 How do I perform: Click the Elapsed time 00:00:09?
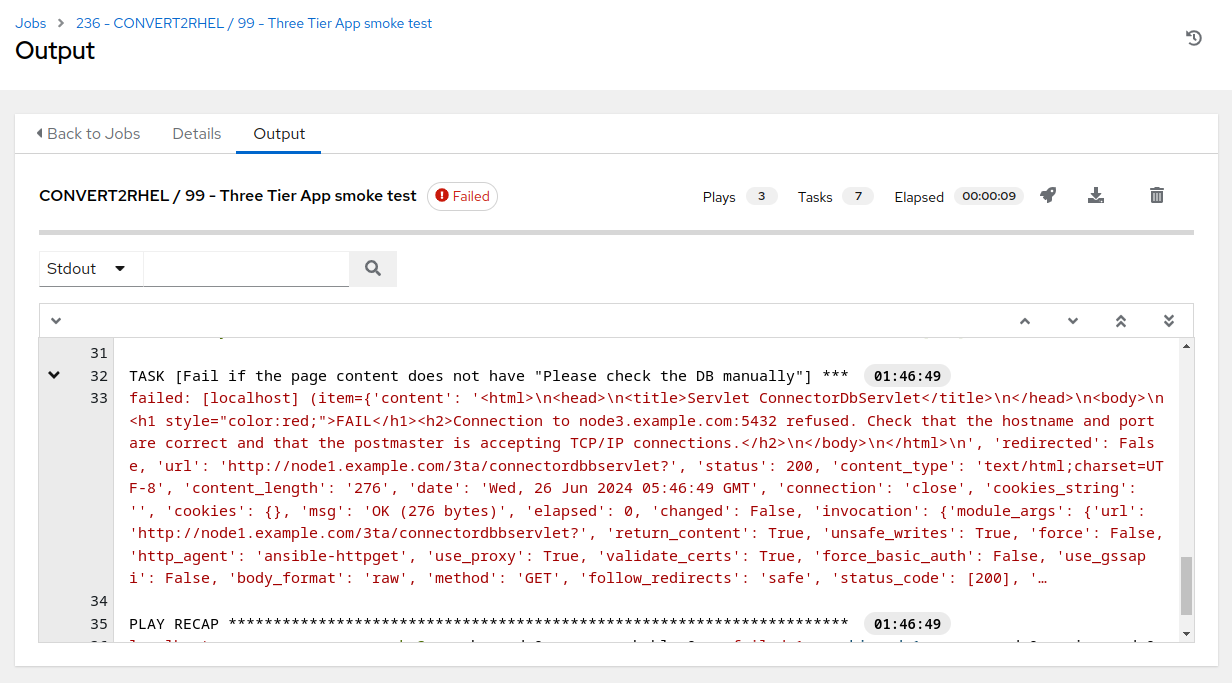pyautogui.click(x=989, y=196)
